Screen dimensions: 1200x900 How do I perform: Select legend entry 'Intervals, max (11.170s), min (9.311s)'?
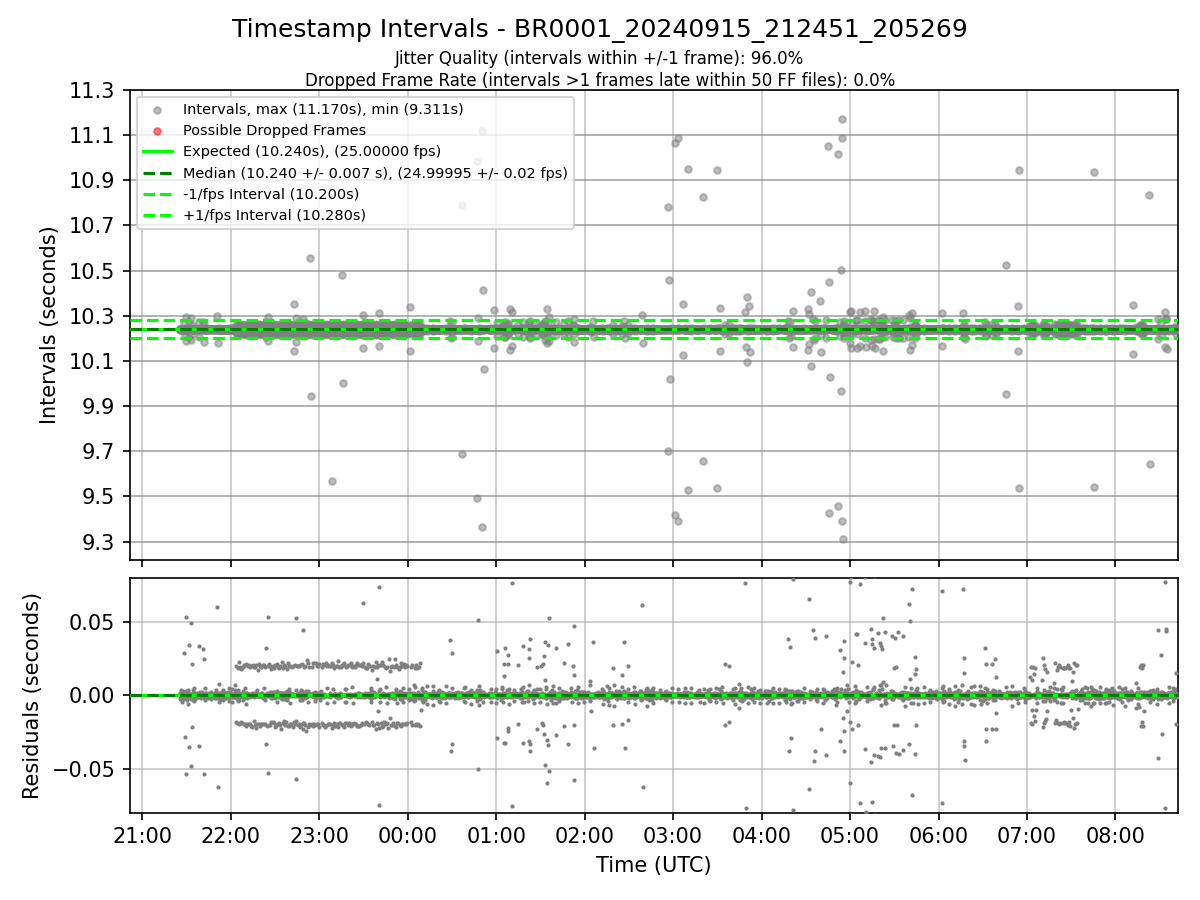click(323, 109)
